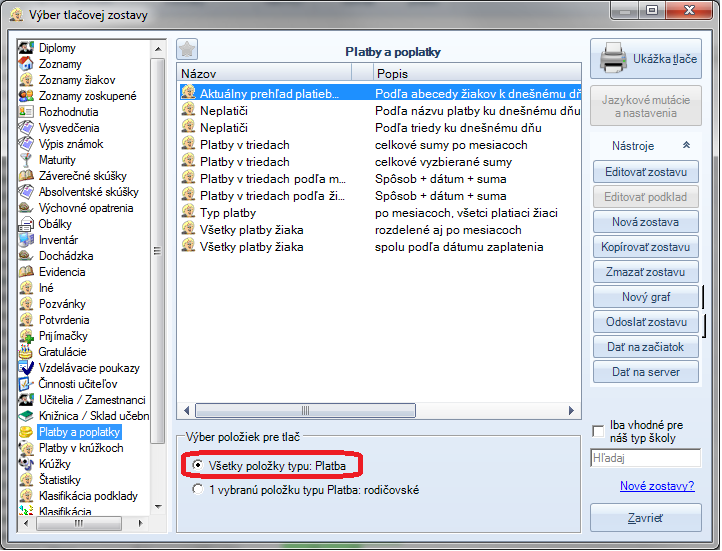Click the Výpis známok icon
Image resolution: width=722 pixels, height=551 pixels.
(x=26, y=144)
